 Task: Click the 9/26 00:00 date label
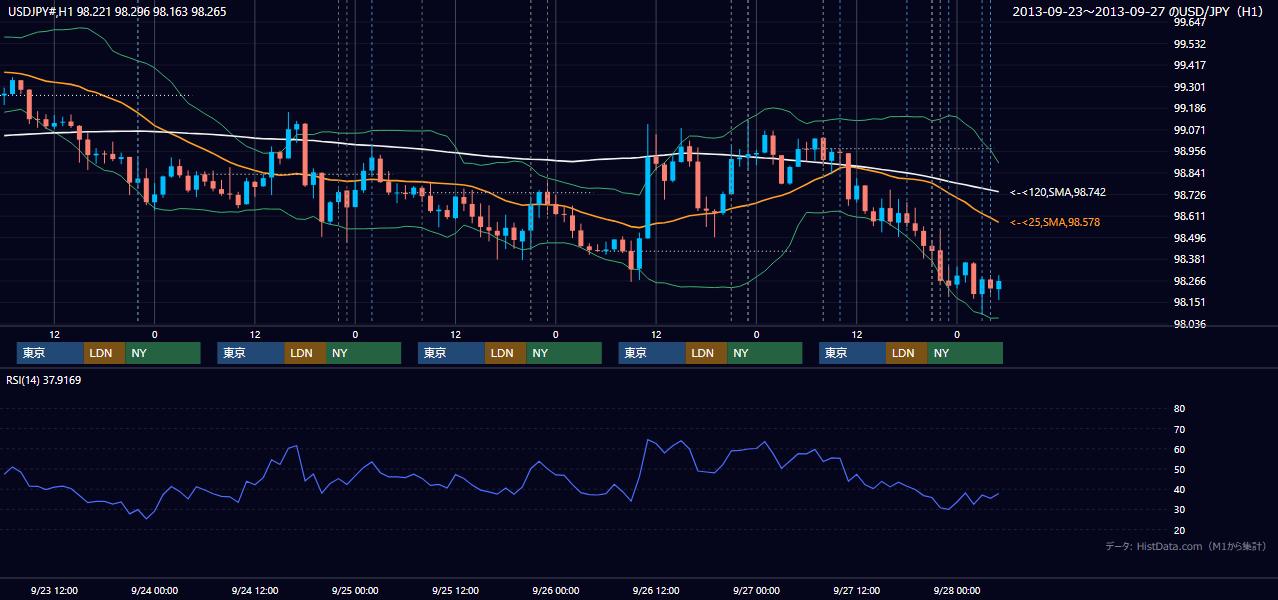(556, 590)
